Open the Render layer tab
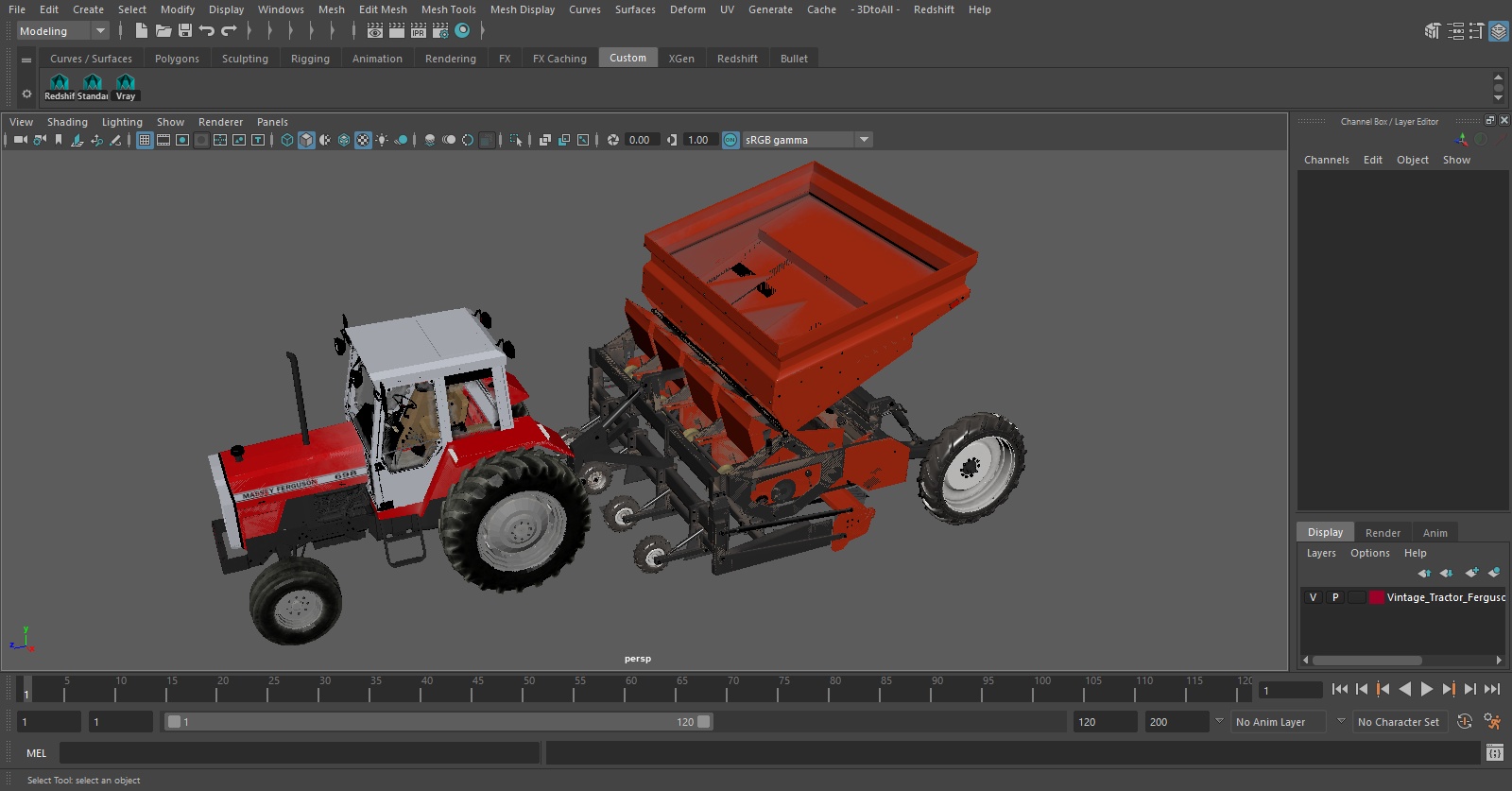This screenshot has width=1512, height=791. [1383, 533]
